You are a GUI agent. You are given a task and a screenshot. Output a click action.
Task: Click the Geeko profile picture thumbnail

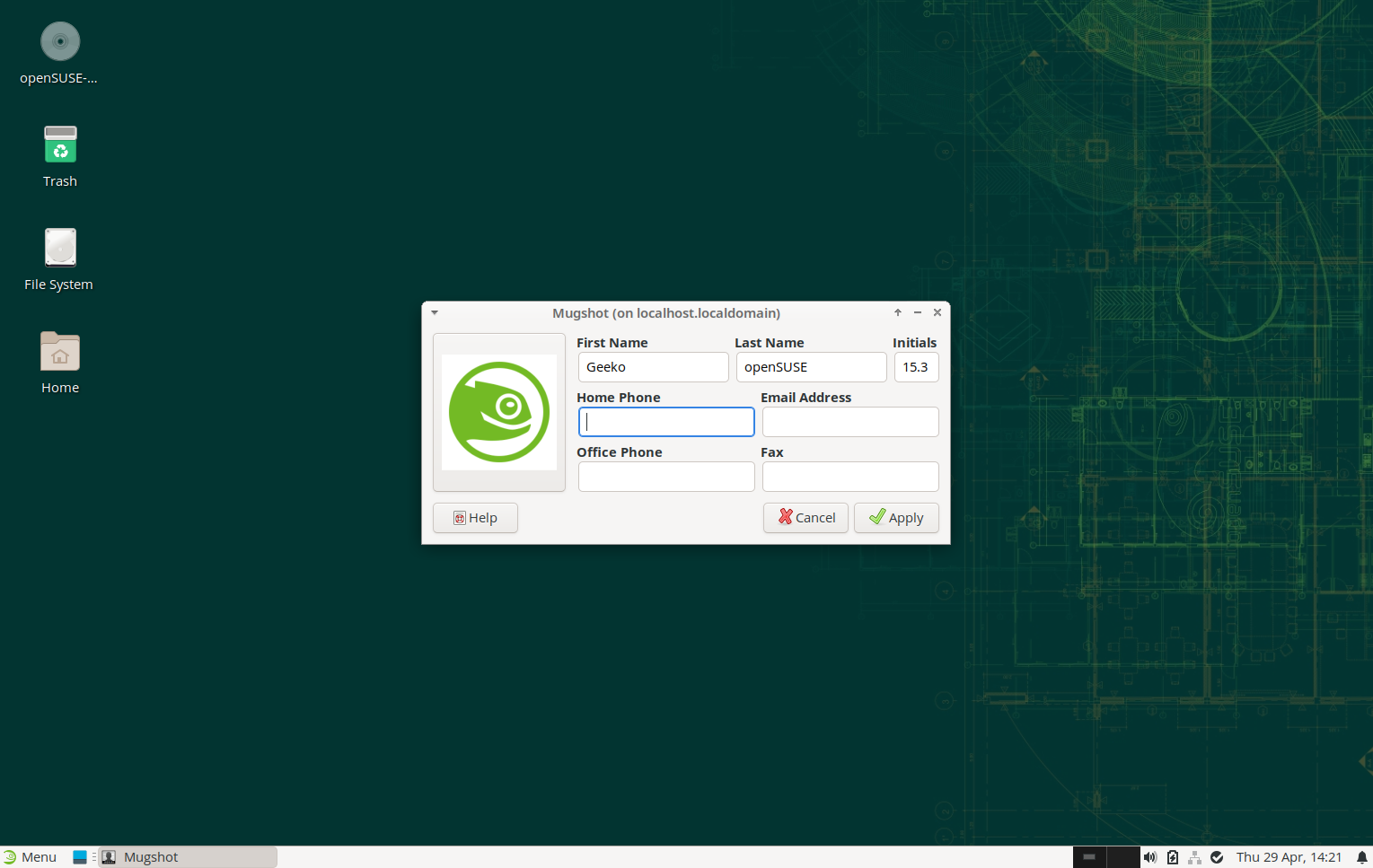(499, 413)
